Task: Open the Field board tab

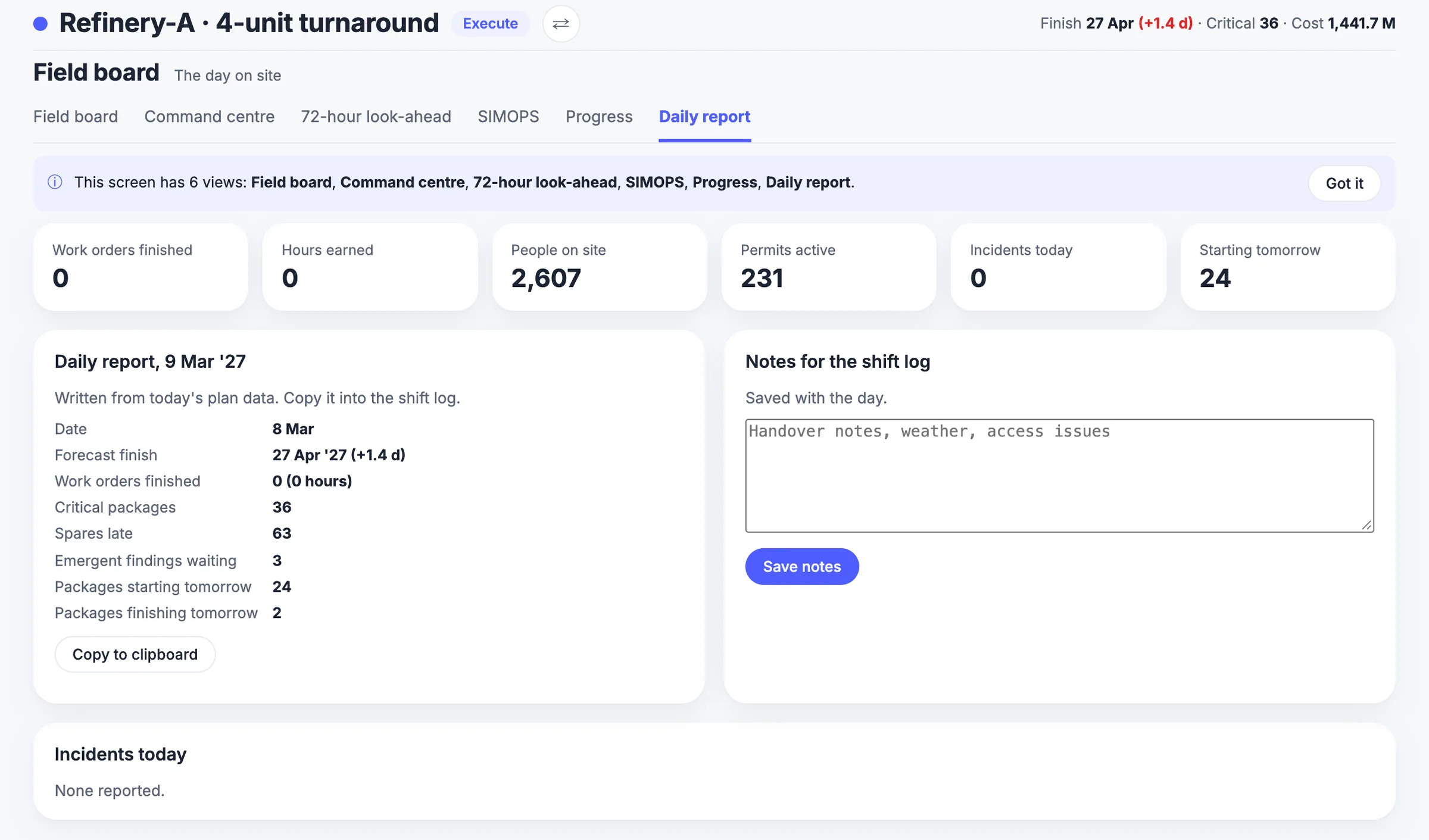Action: click(76, 117)
